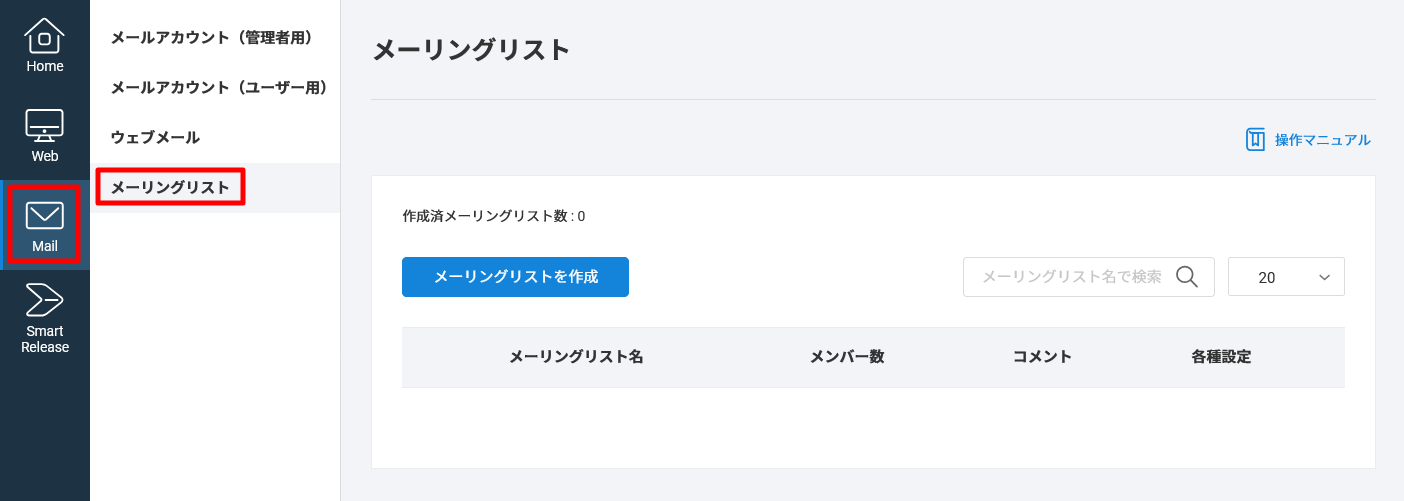Click the メーリングリスト名 column header

[x=575, y=357]
